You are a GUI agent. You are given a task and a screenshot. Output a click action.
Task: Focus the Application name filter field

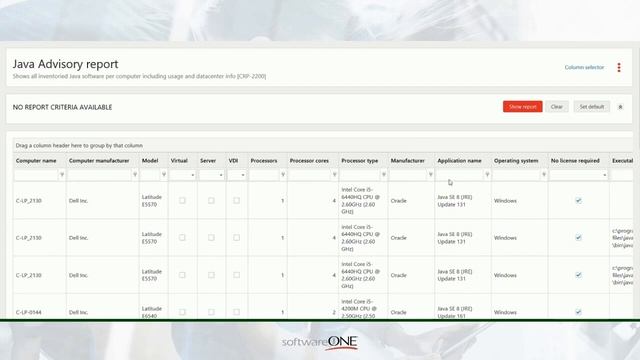point(460,175)
